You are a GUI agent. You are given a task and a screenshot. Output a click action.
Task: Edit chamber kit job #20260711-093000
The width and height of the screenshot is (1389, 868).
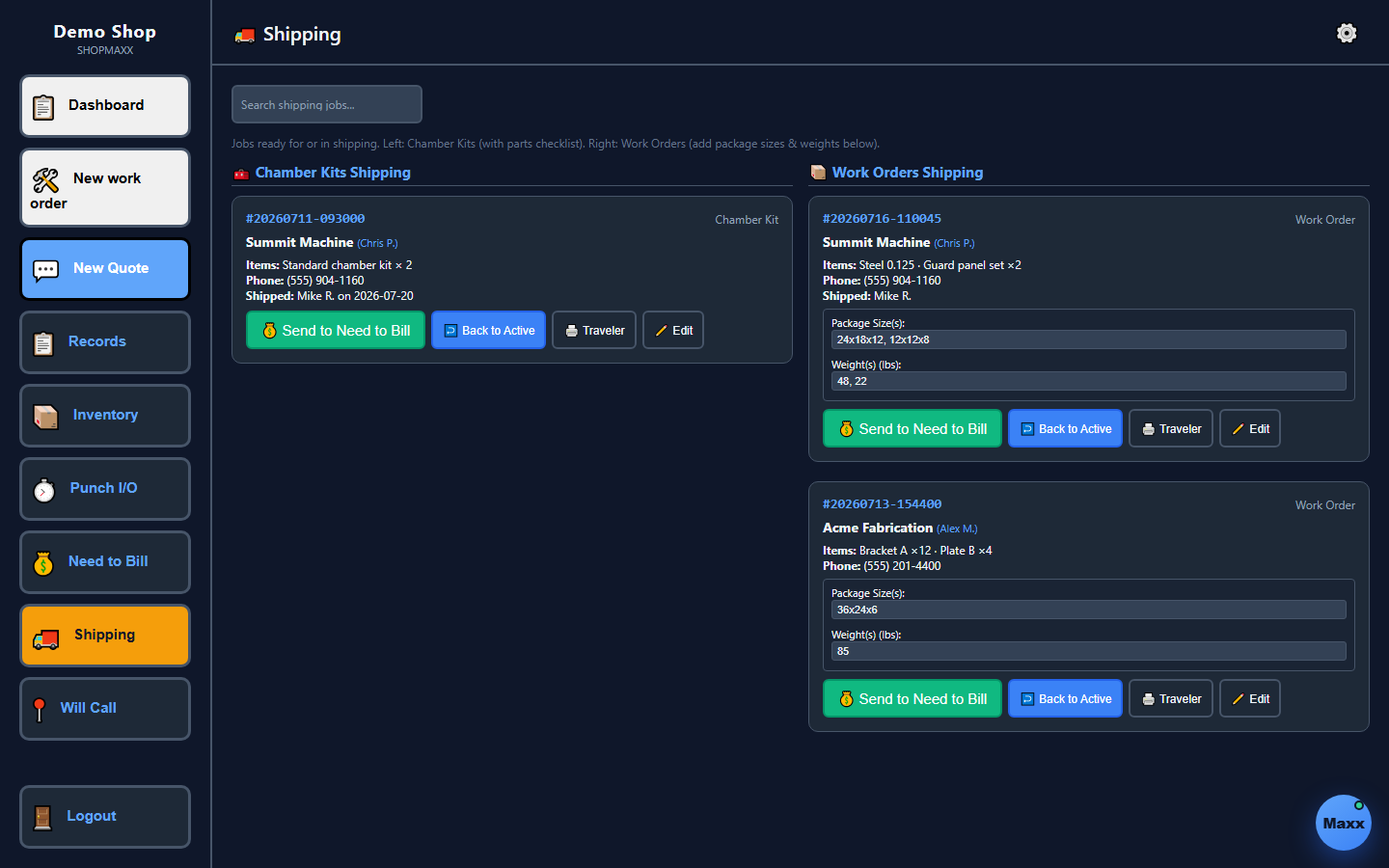tap(673, 330)
